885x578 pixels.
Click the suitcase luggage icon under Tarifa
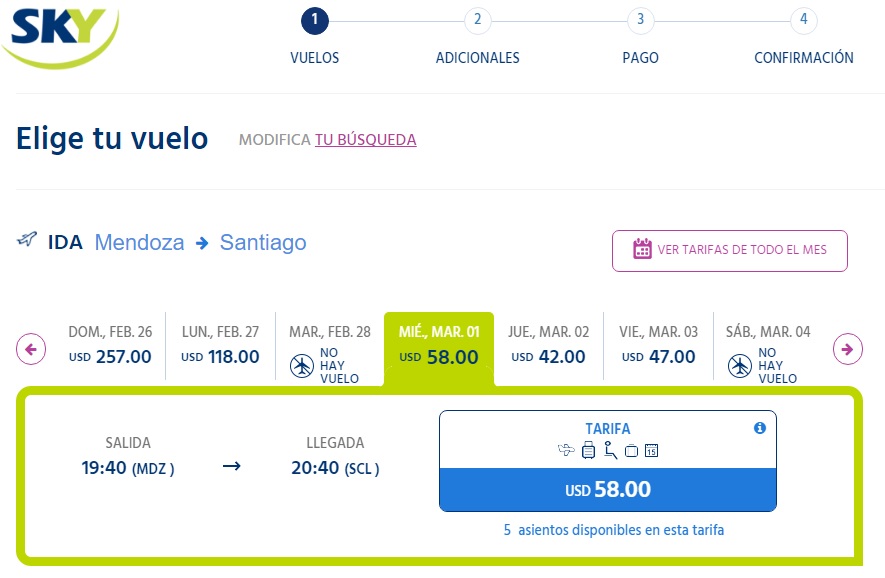point(588,451)
